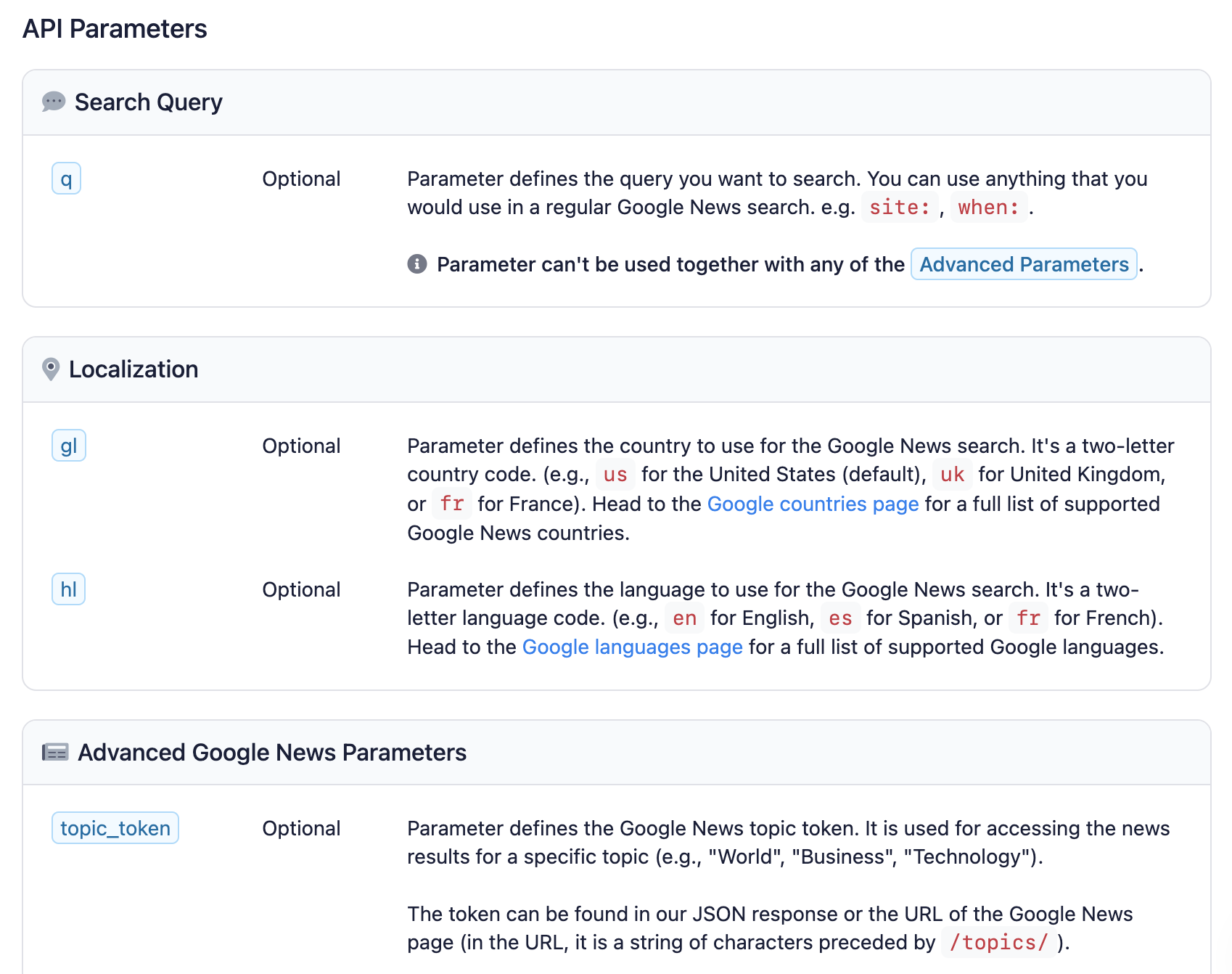Open the Google countries page link

[x=813, y=504]
